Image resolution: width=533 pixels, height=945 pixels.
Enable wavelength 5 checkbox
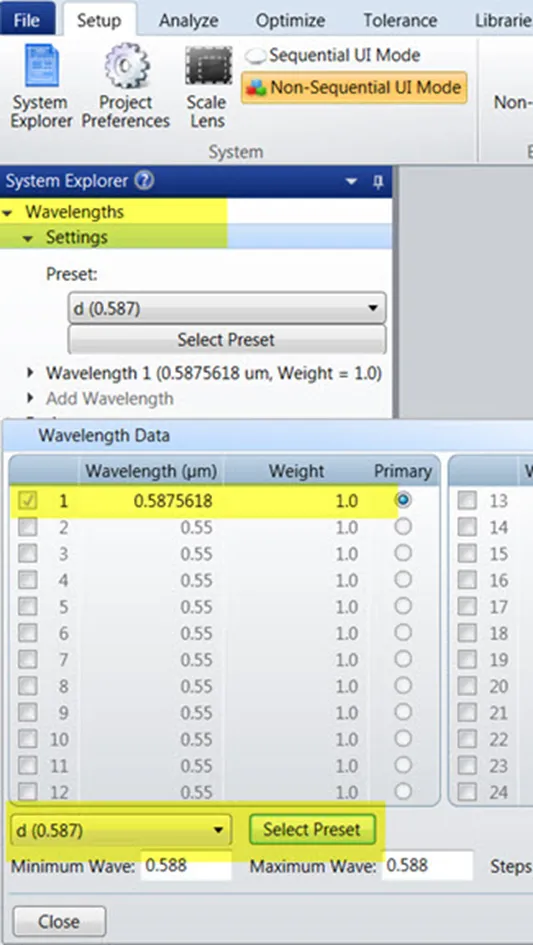(x=28, y=607)
